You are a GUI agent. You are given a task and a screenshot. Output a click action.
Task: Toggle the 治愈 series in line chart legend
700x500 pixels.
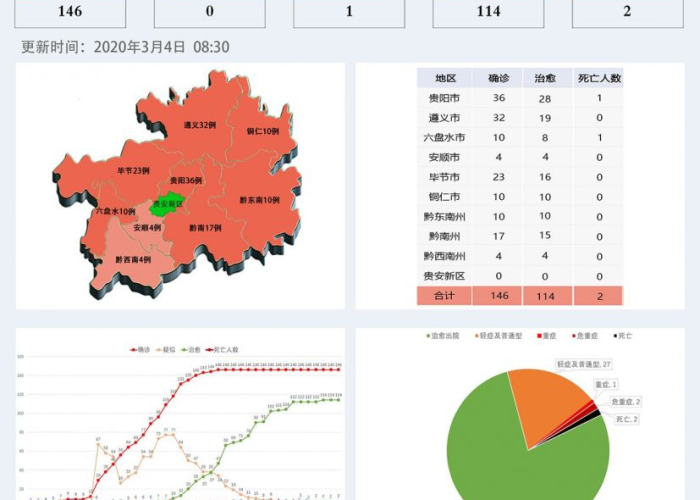pyautogui.click(x=191, y=350)
